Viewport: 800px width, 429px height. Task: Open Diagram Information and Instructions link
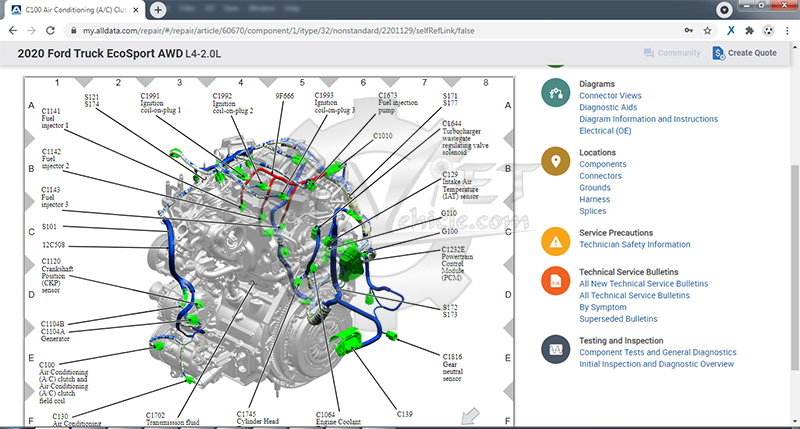click(648, 119)
